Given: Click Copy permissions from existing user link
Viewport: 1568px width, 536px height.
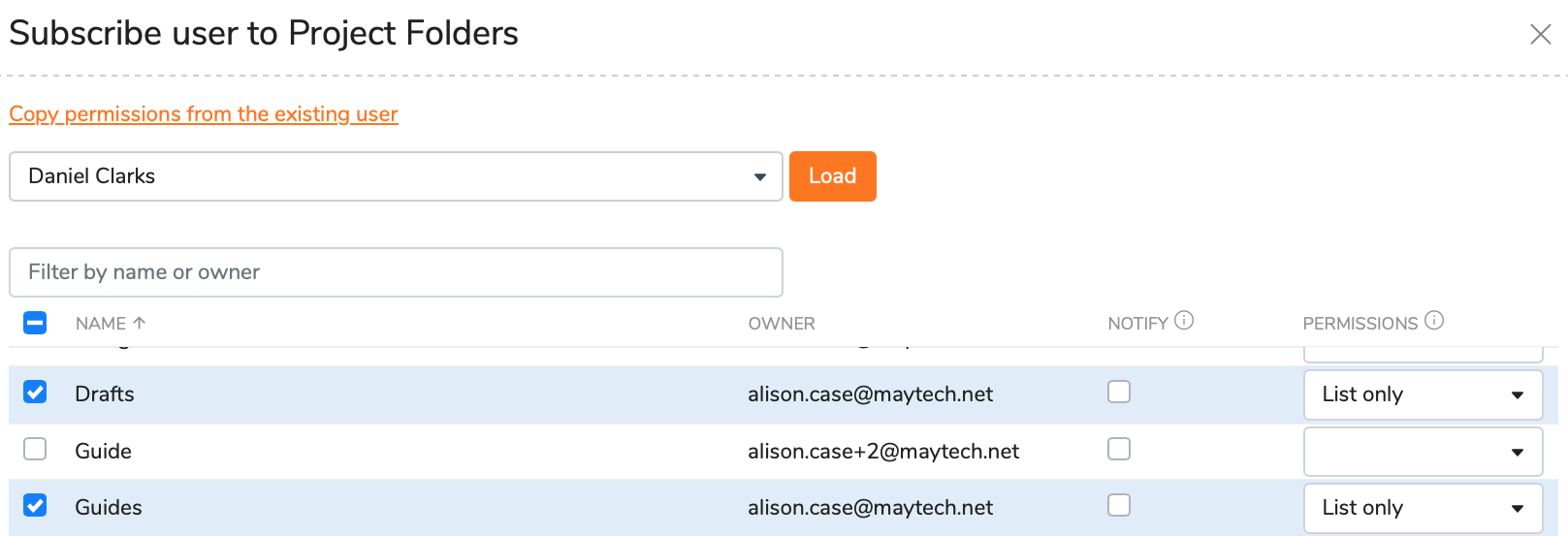Looking at the screenshot, I should tap(204, 114).
